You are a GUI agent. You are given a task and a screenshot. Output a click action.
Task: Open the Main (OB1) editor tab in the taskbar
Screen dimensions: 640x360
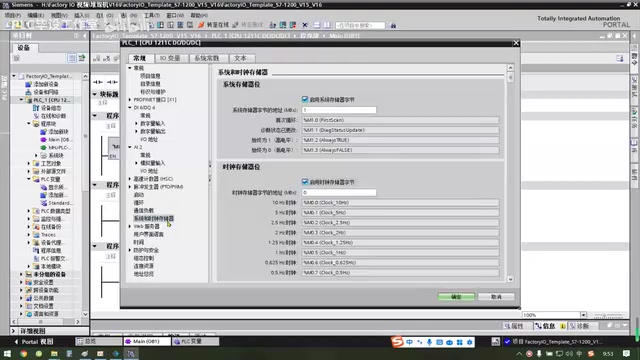(x=147, y=341)
